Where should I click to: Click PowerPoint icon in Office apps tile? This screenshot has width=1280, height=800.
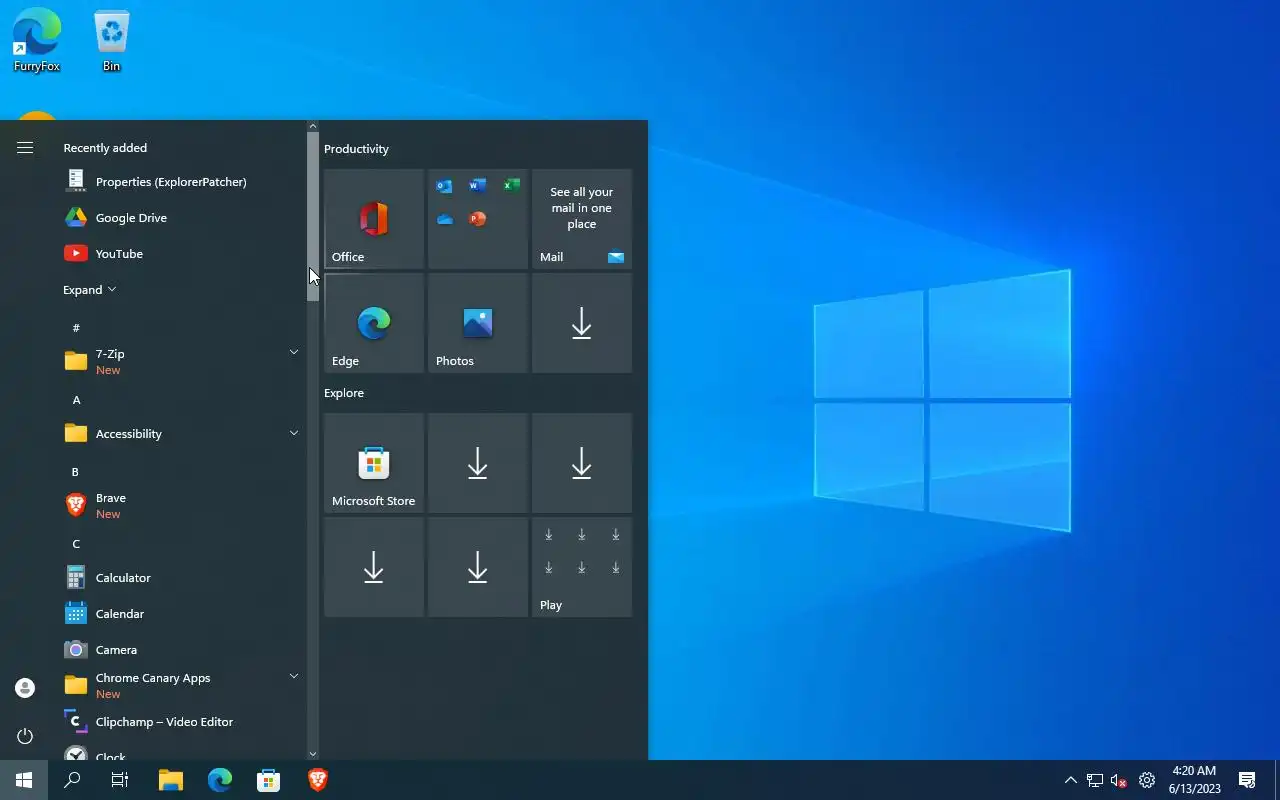pos(477,219)
